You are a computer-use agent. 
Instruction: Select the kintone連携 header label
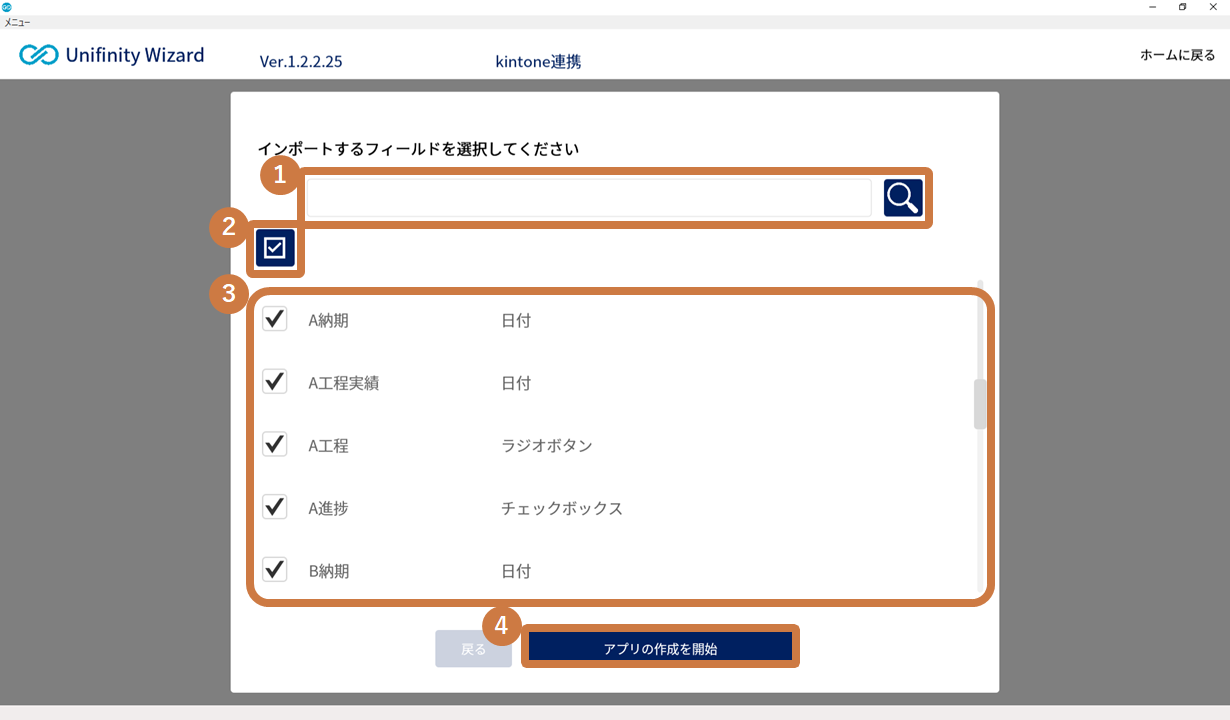tap(538, 61)
